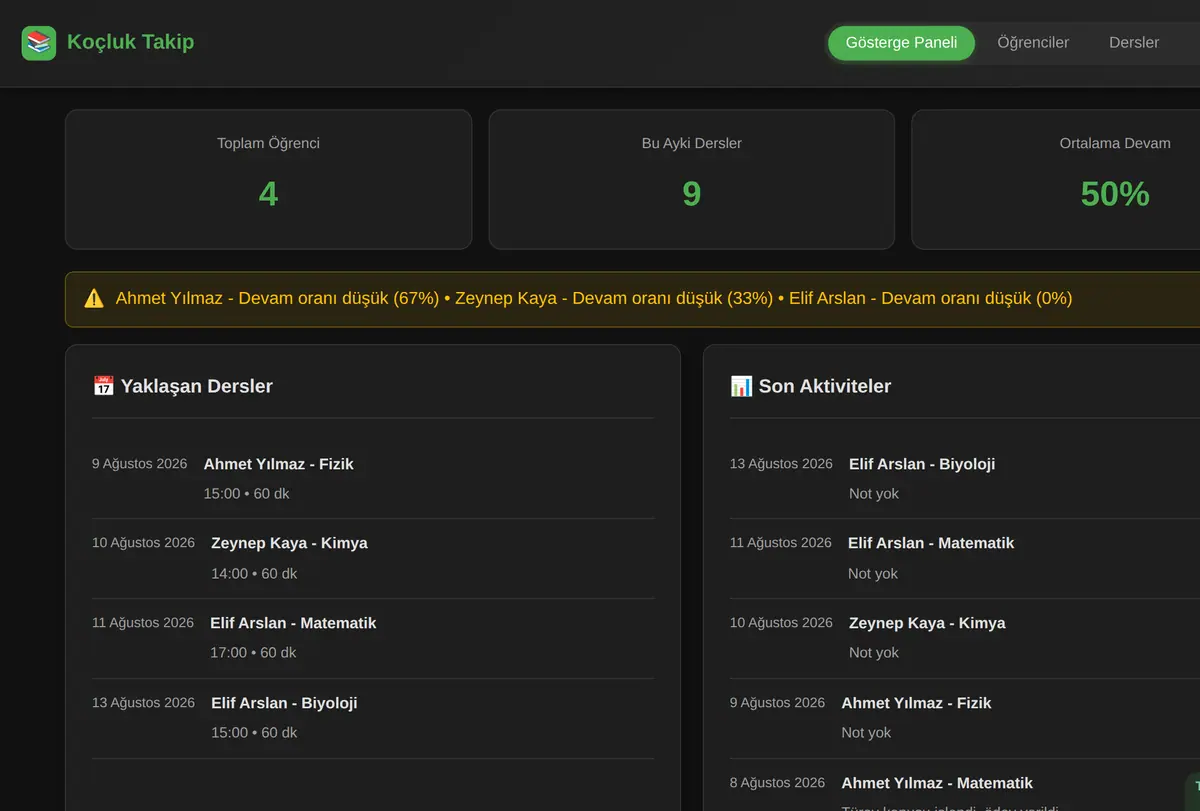This screenshot has width=1200, height=811.
Task: Click the Son Aktiviteler panel heading
Action: point(824,386)
